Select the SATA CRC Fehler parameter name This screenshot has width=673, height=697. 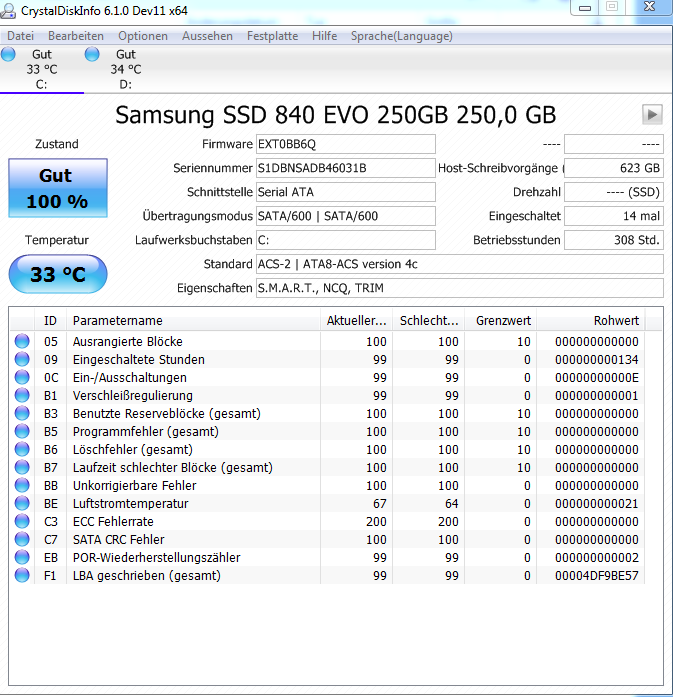tap(119, 539)
